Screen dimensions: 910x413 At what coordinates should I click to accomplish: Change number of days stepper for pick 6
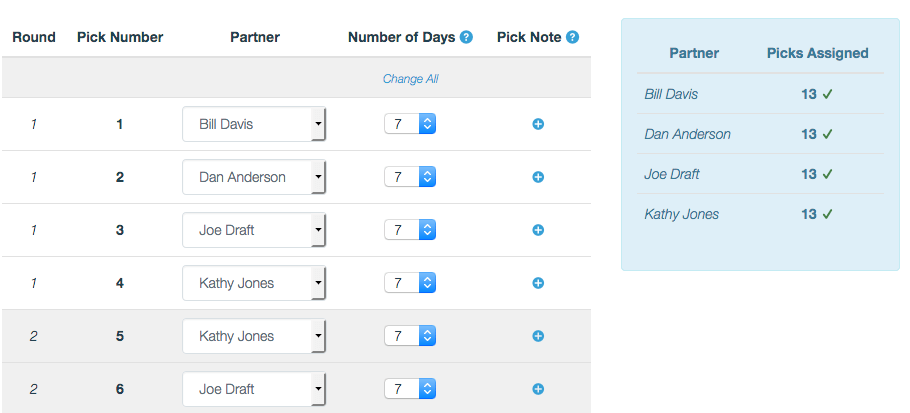410,389
